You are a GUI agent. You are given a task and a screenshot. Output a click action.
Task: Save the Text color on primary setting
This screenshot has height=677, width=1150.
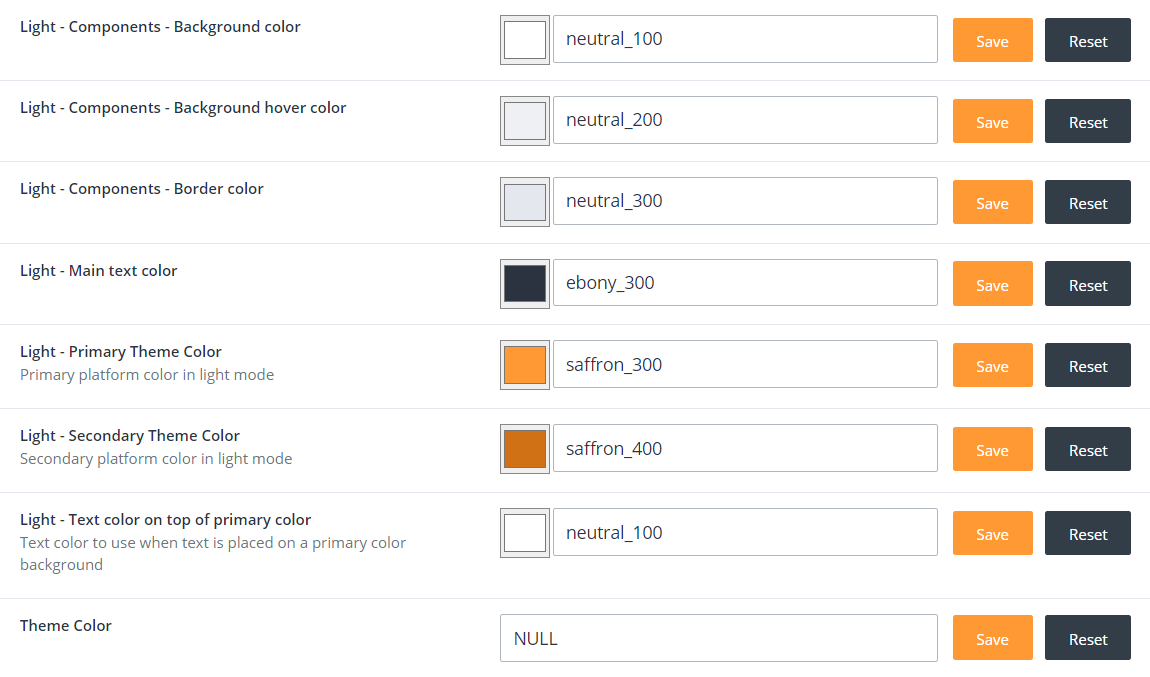tap(992, 534)
